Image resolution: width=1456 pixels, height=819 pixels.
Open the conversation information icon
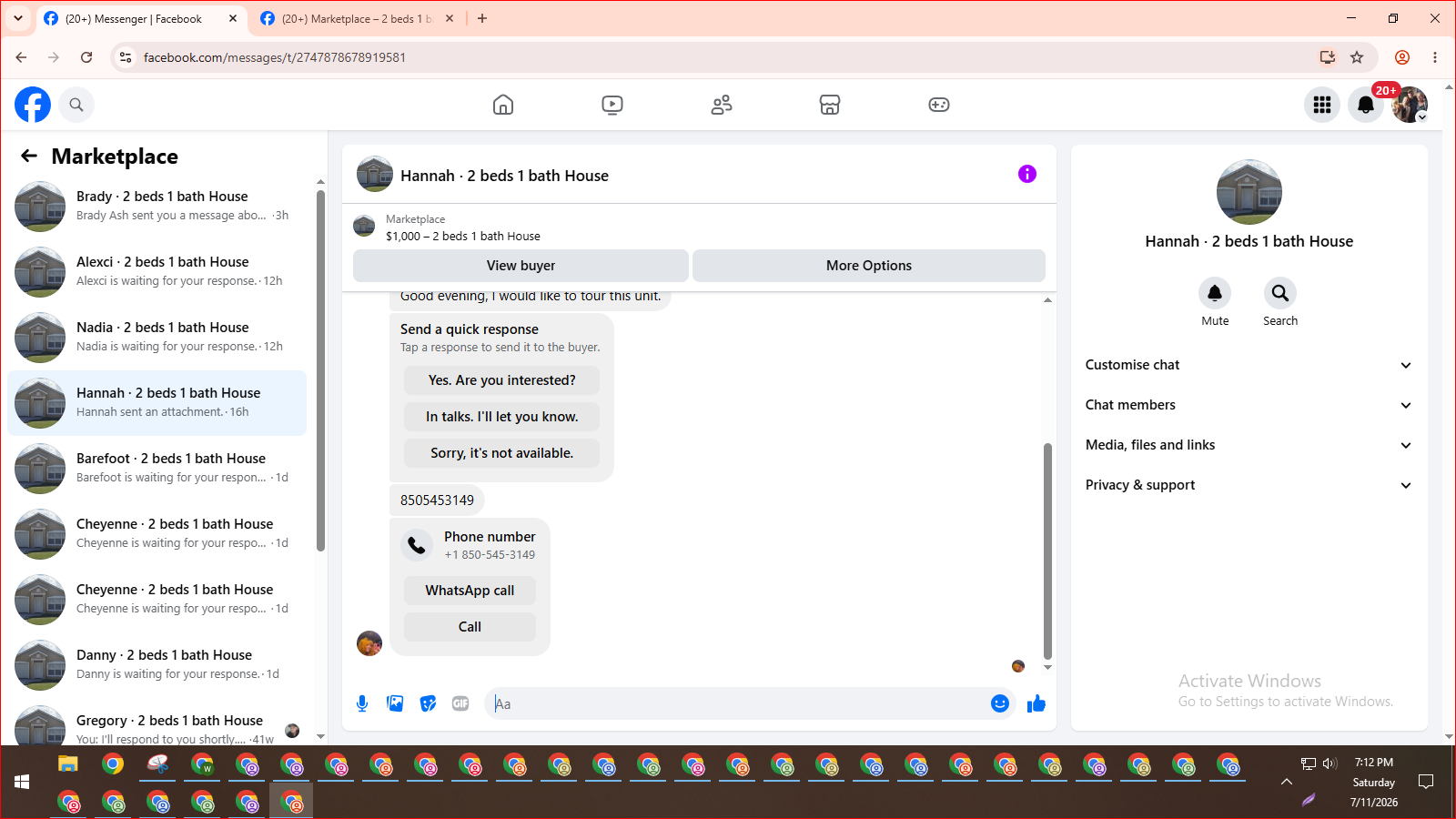(1027, 174)
